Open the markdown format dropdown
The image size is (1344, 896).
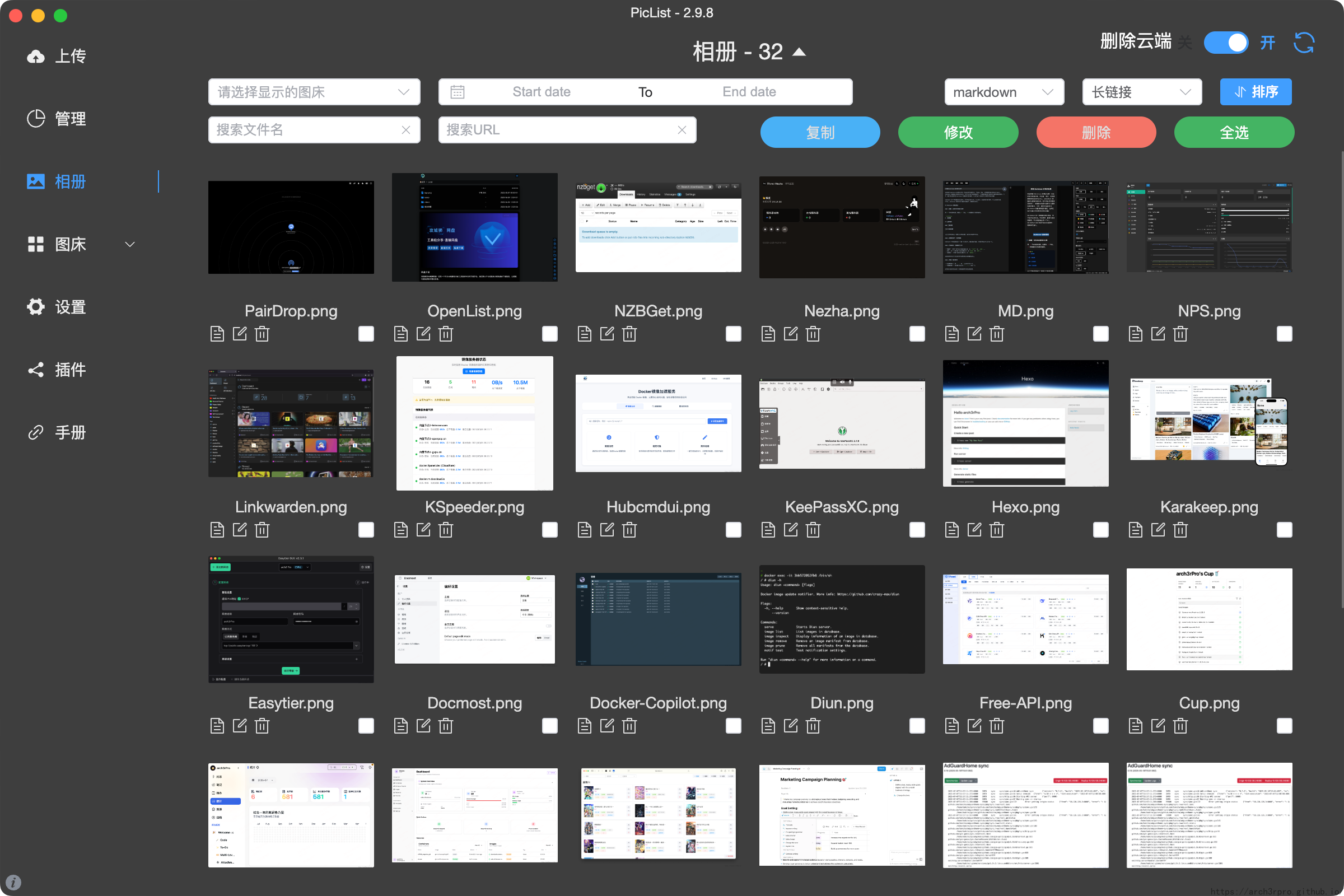point(1004,92)
